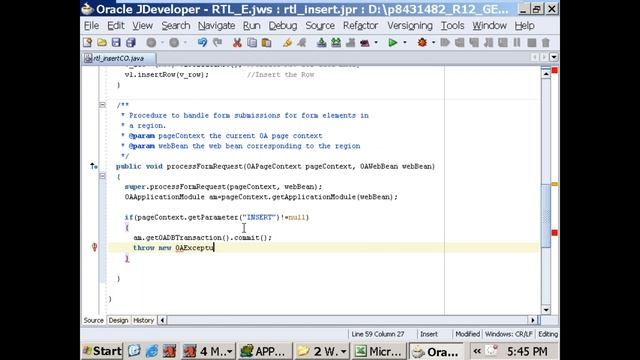Switch to the History tab
Image resolution: width=640 pixels, height=360 pixels.
(143, 320)
